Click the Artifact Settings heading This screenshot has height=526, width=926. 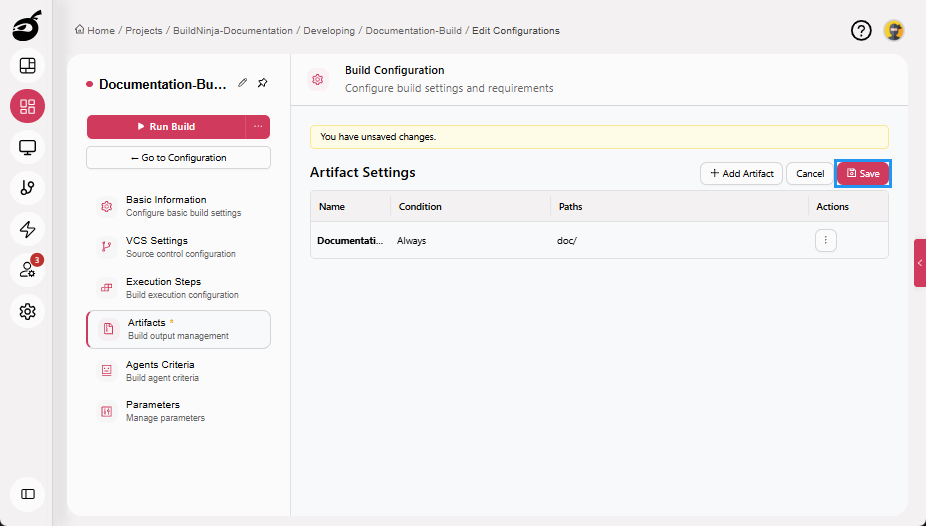[363, 172]
